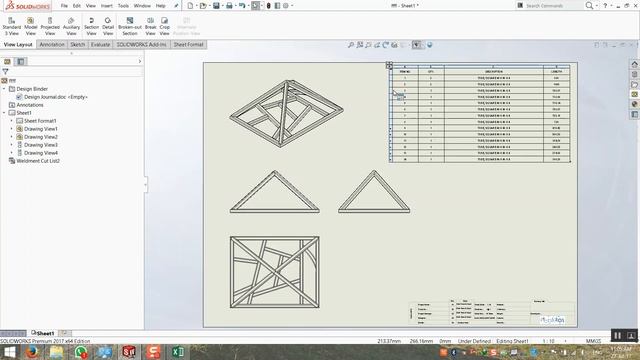Create a Section View
The image size is (640, 360).
pos(91,26)
